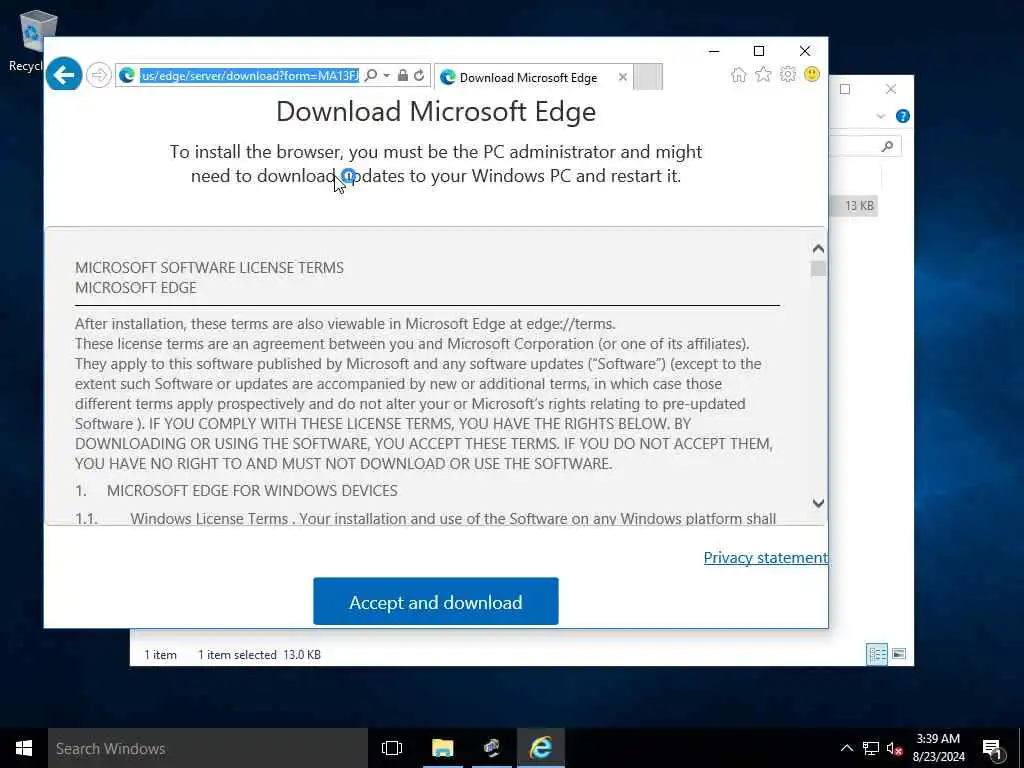The height and width of the screenshot is (768, 1024).
Task: Click the Internet Explorer taskbar icon
Action: click(541, 748)
